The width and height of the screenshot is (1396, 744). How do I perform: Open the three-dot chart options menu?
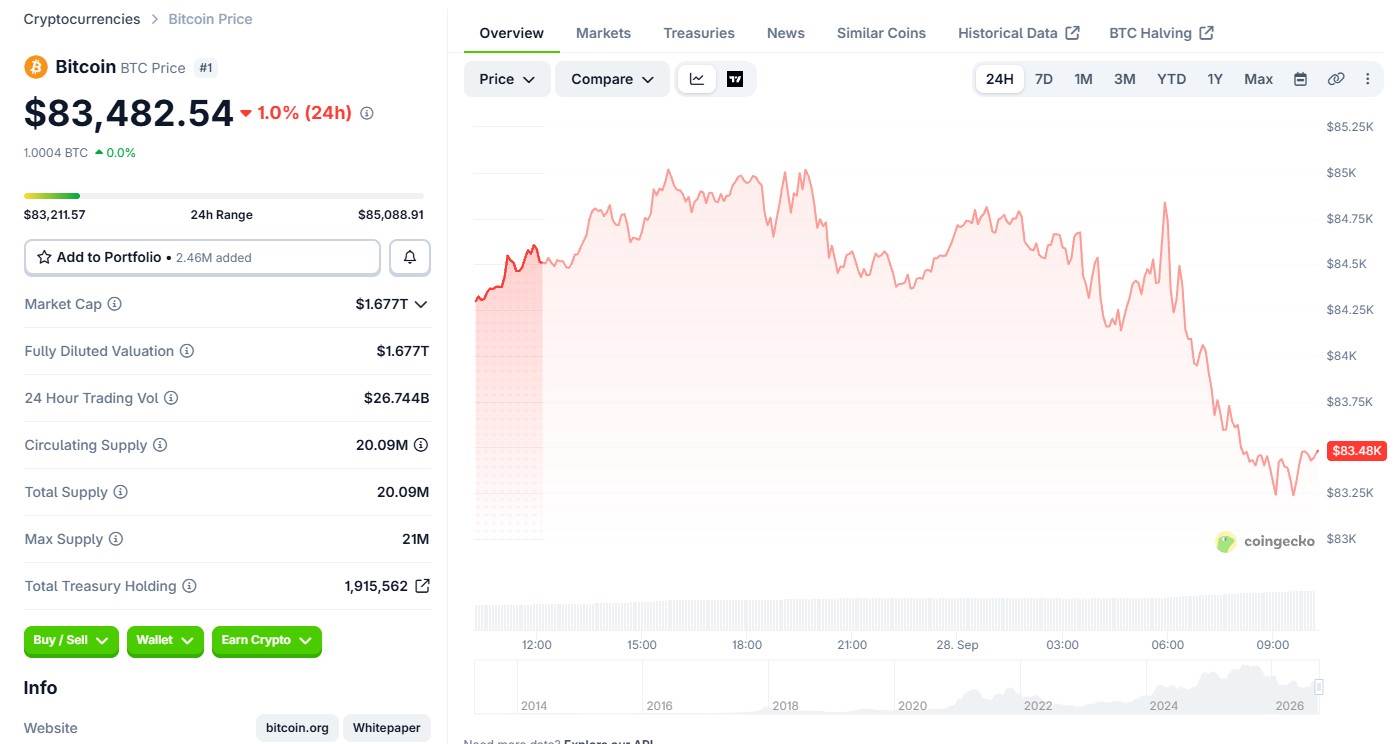click(x=1368, y=79)
